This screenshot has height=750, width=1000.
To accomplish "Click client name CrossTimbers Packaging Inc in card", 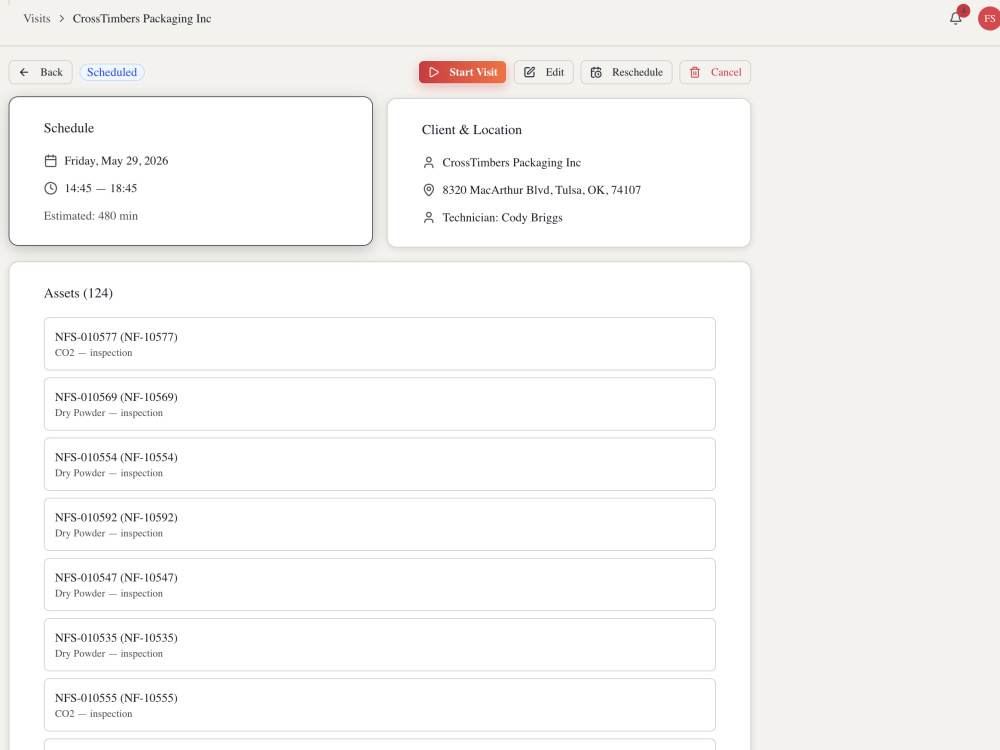I will coord(511,163).
